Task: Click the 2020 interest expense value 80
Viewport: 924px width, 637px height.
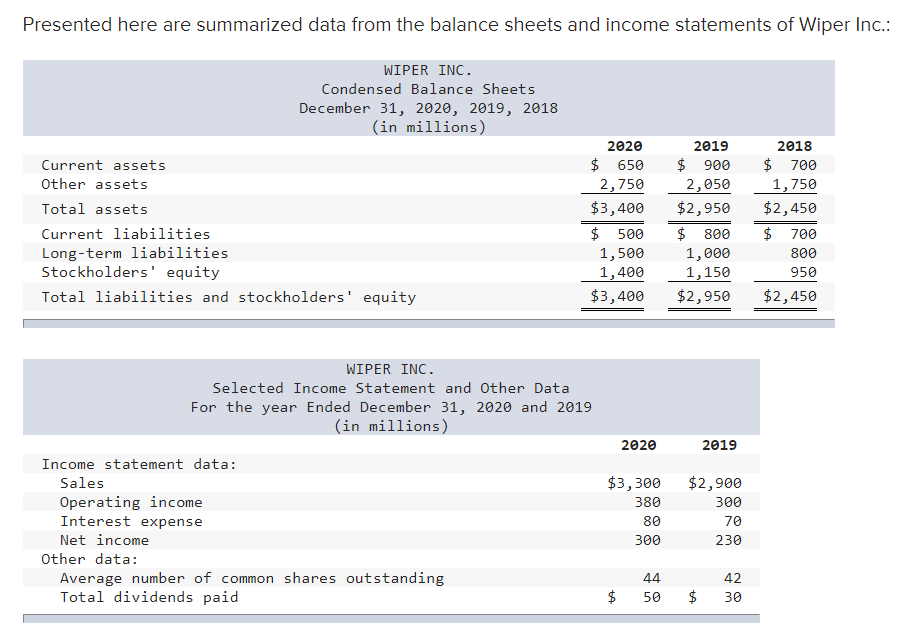Action: pos(652,522)
